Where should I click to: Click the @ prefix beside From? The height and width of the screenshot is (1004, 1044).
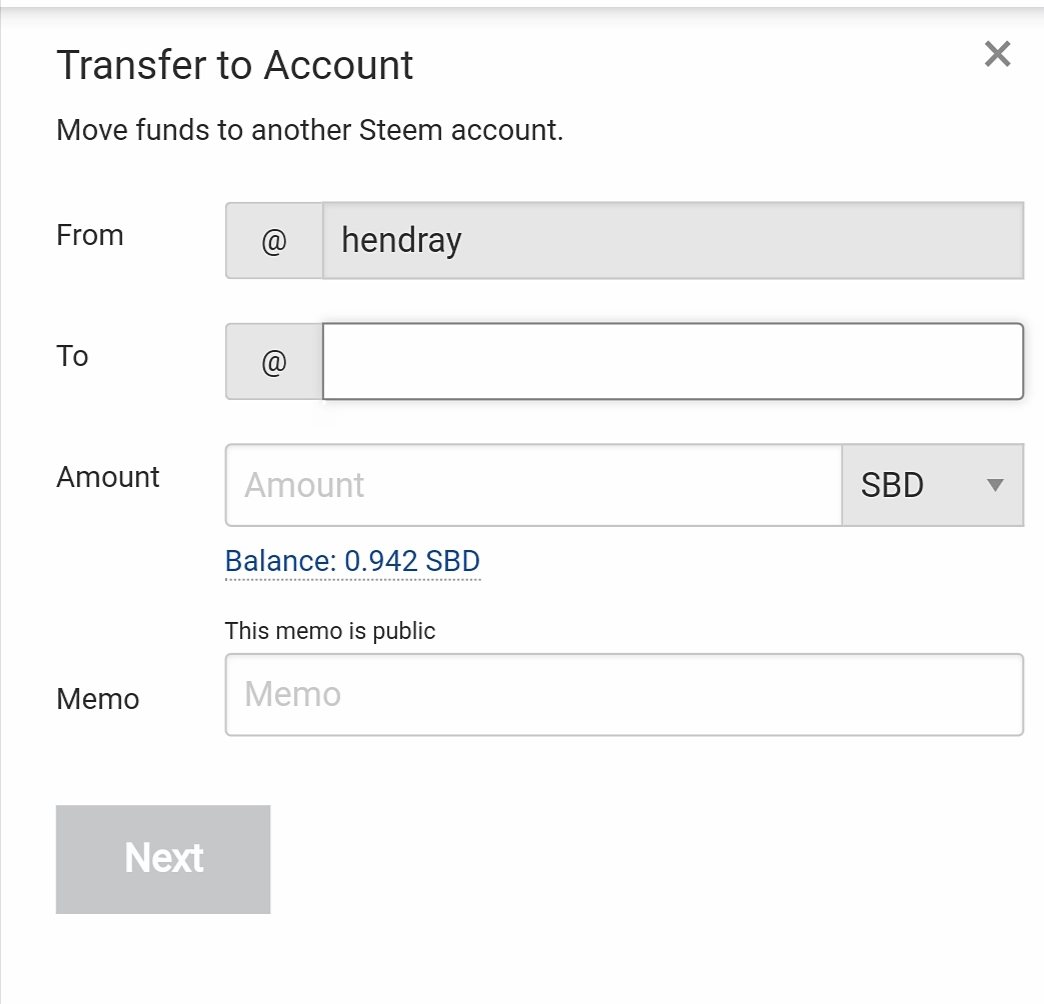click(x=274, y=240)
